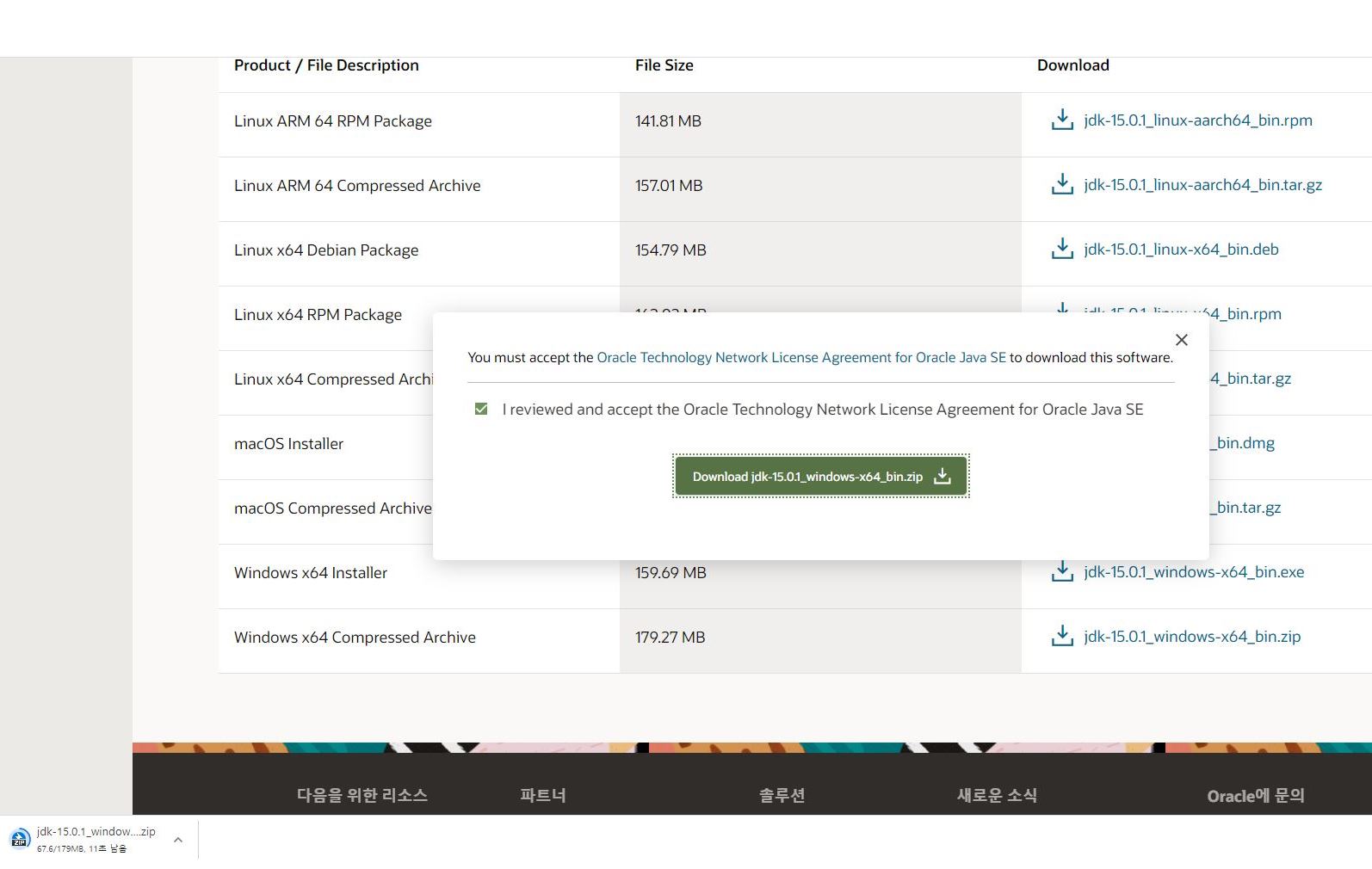The image size is (1372, 869).
Task: Select 'Linux x64 RPM Package' text
Action: 318,315
